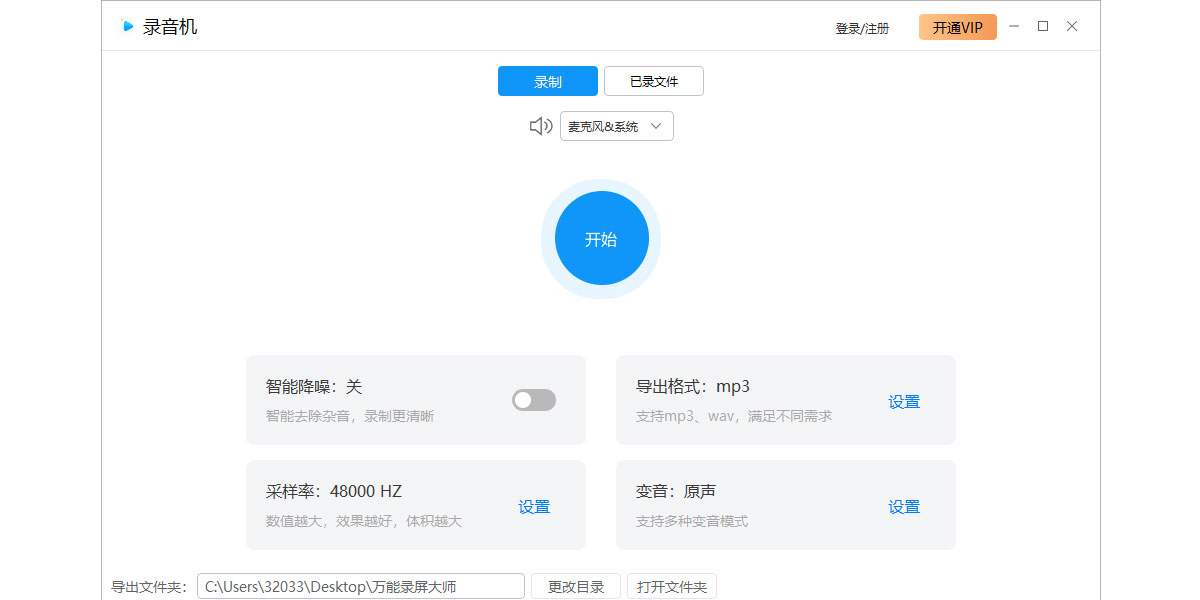This screenshot has height=600, width=1200.
Task: Switch to the 录制 tab
Action: pos(548,81)
